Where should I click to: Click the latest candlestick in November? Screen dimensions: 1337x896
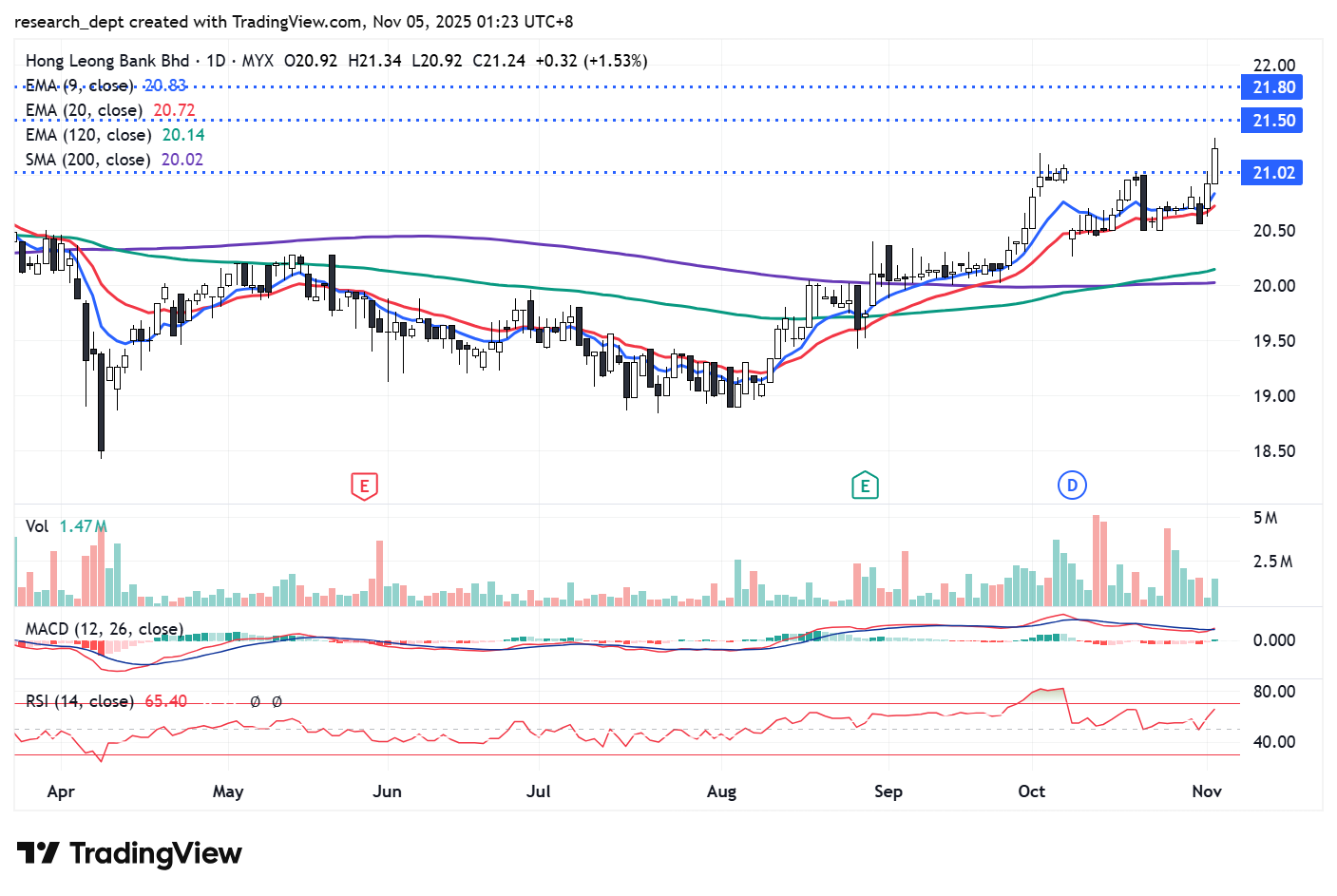[x=1214, y=165]
